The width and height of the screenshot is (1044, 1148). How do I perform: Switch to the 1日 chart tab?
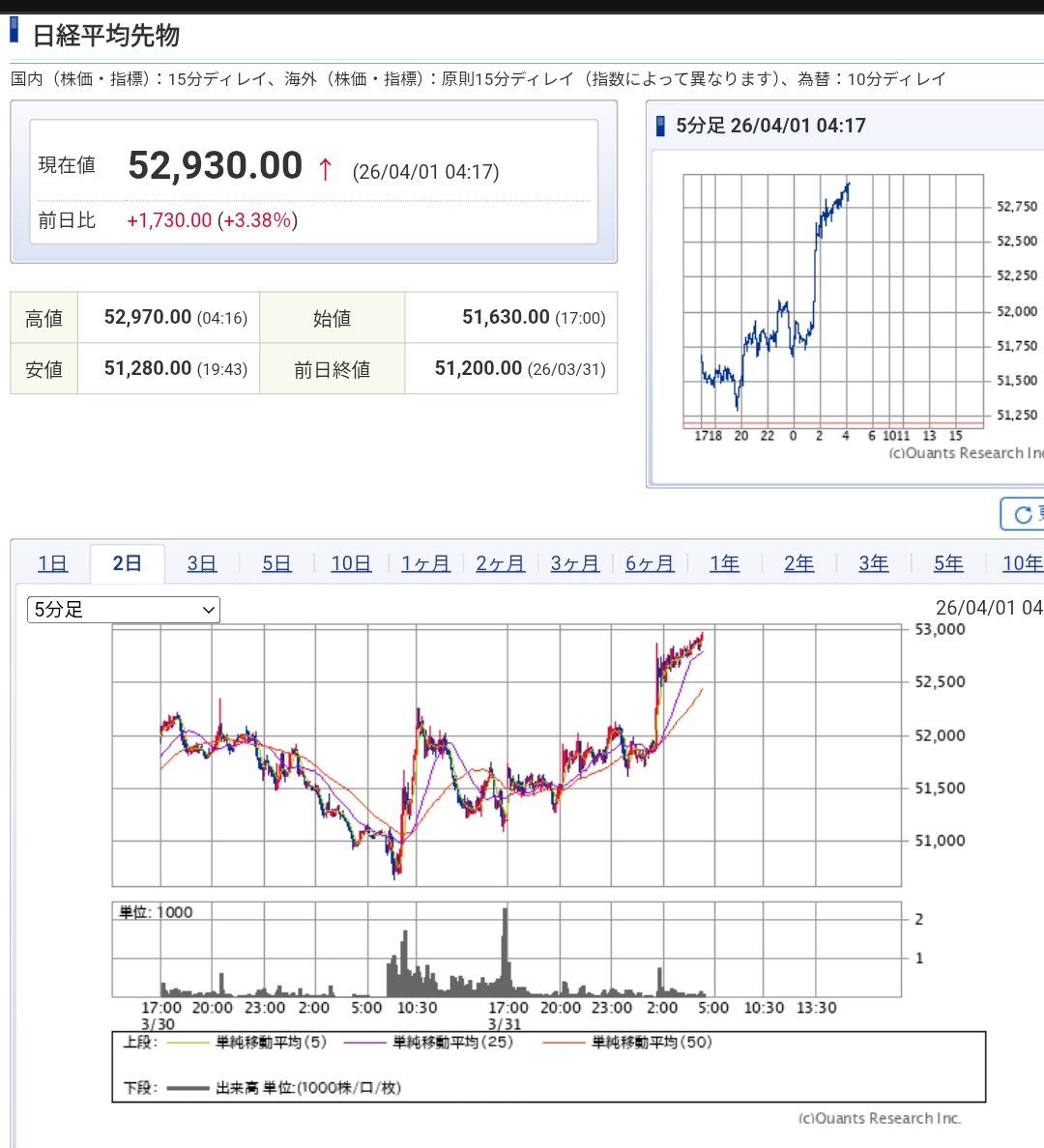point(52,563)
